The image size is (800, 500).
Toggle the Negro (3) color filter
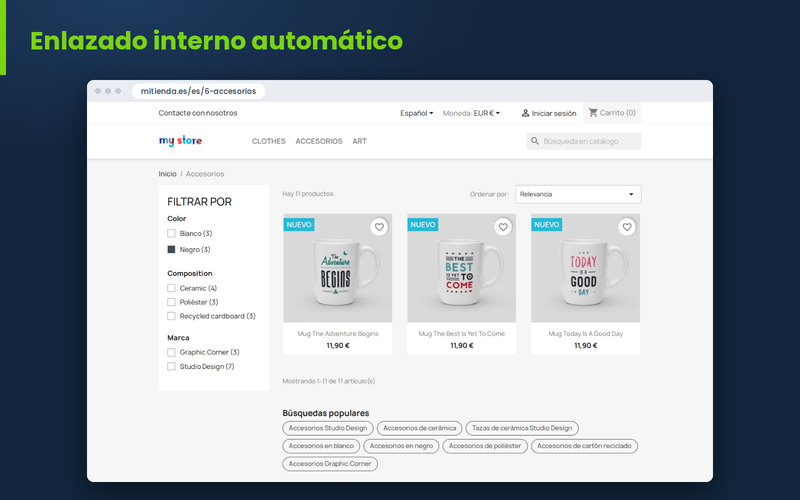click(171, 249)
